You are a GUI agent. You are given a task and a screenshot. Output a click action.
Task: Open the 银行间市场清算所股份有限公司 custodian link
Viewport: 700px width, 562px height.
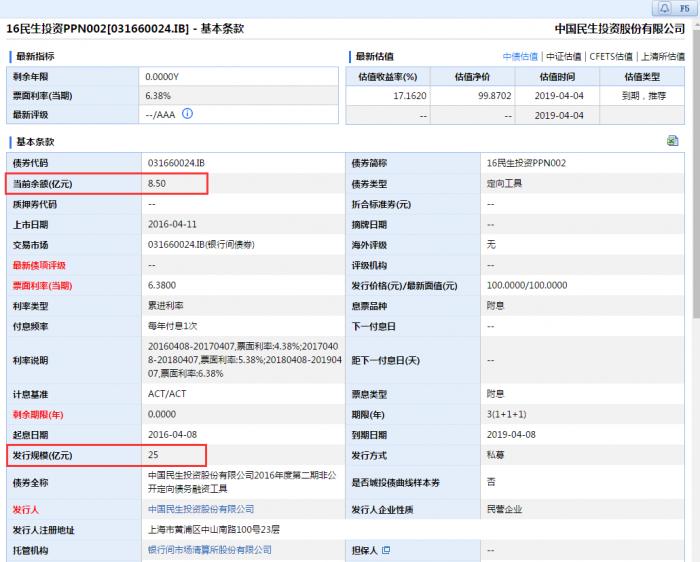coord(209,550)
